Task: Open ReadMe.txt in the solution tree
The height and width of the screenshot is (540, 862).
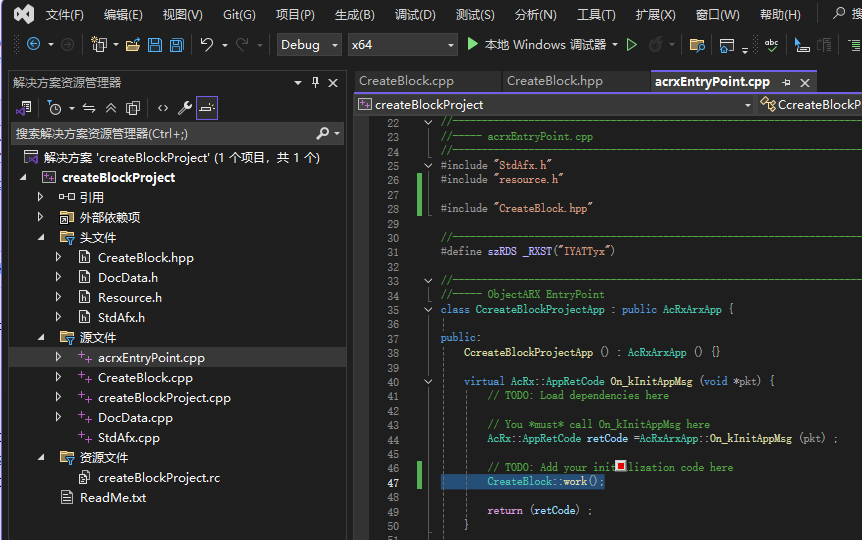Action: (x=112, y=498)
